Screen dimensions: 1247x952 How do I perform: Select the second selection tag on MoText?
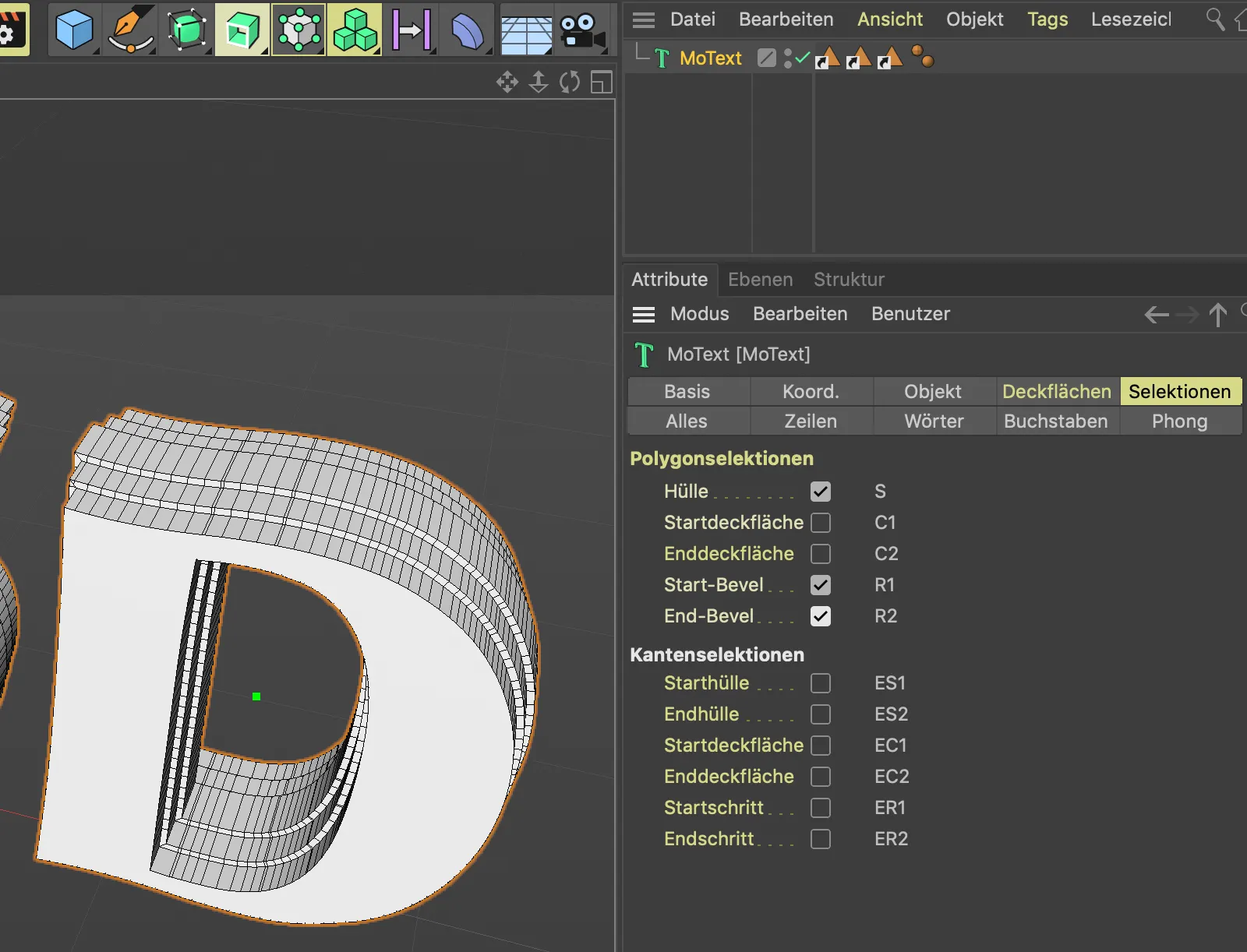(859, 58)
